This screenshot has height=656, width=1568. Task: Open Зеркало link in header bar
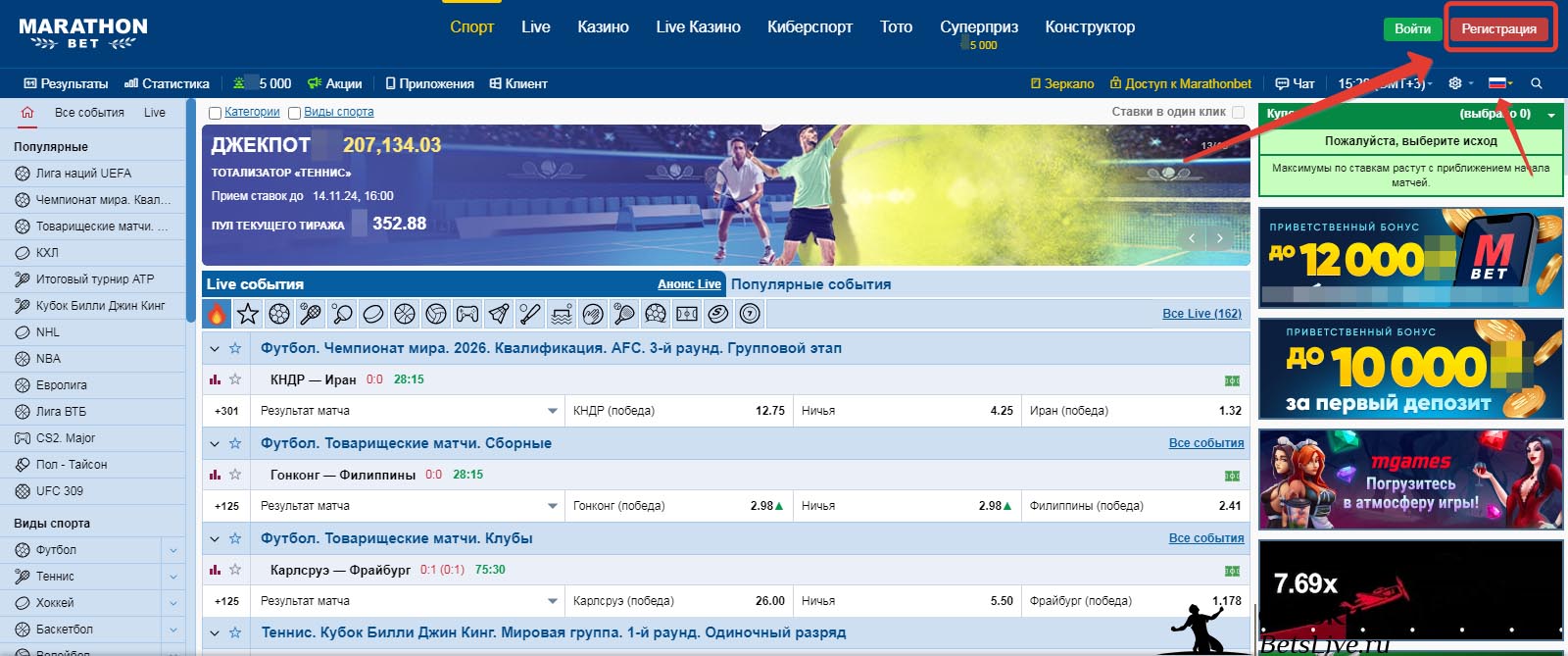click(x=1062, y=83)
